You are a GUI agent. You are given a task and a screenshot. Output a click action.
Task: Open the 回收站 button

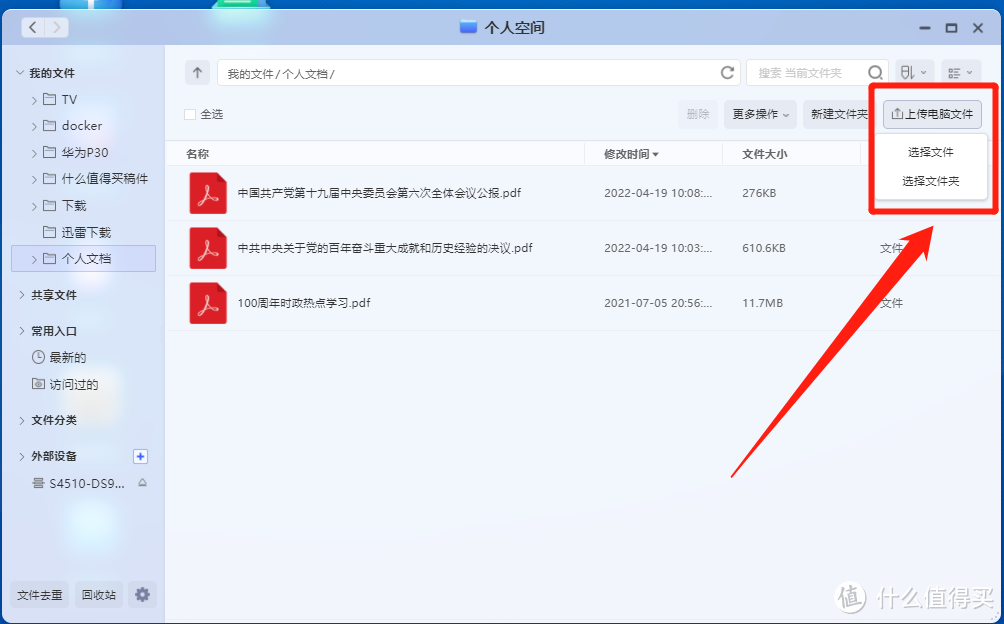coord(98,594)
